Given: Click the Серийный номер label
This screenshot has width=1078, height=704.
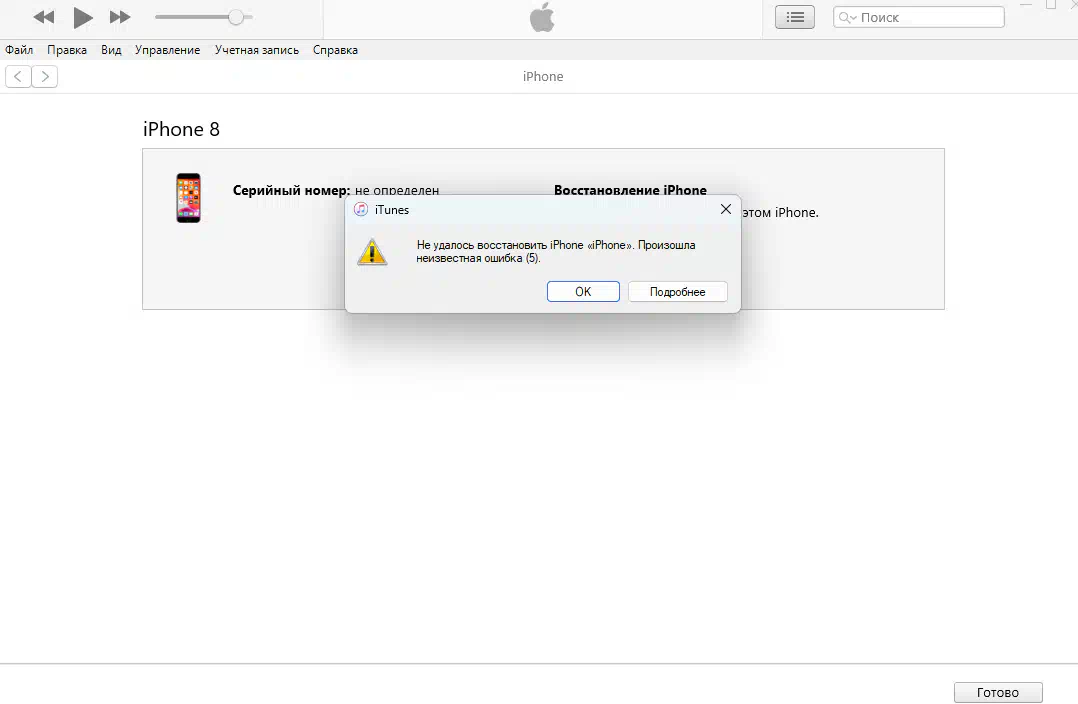Looking at the screenshot, I should pos(292,190).
